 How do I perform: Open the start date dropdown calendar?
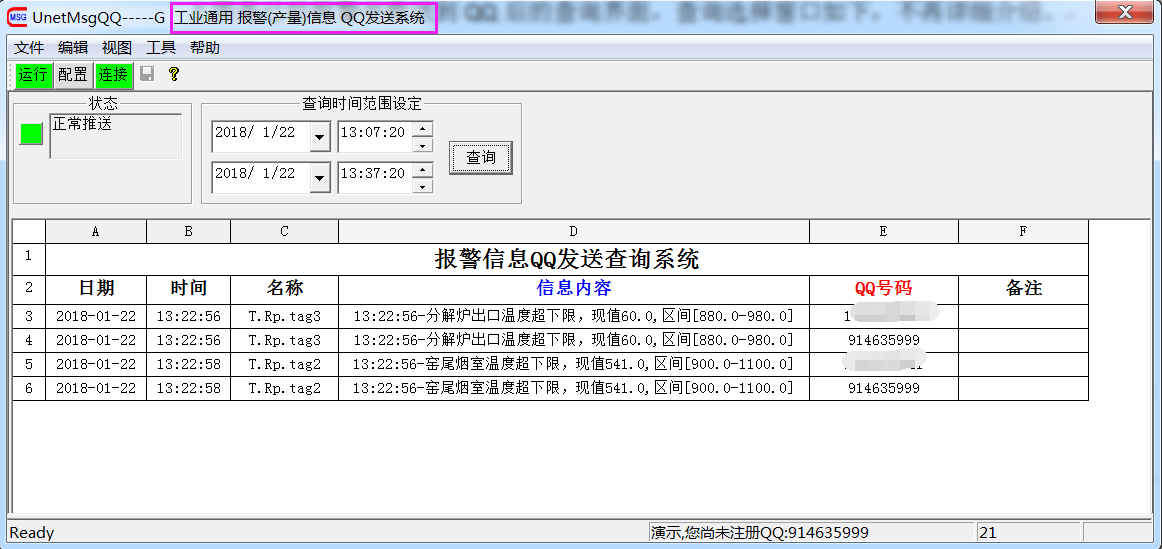(320, 137)
